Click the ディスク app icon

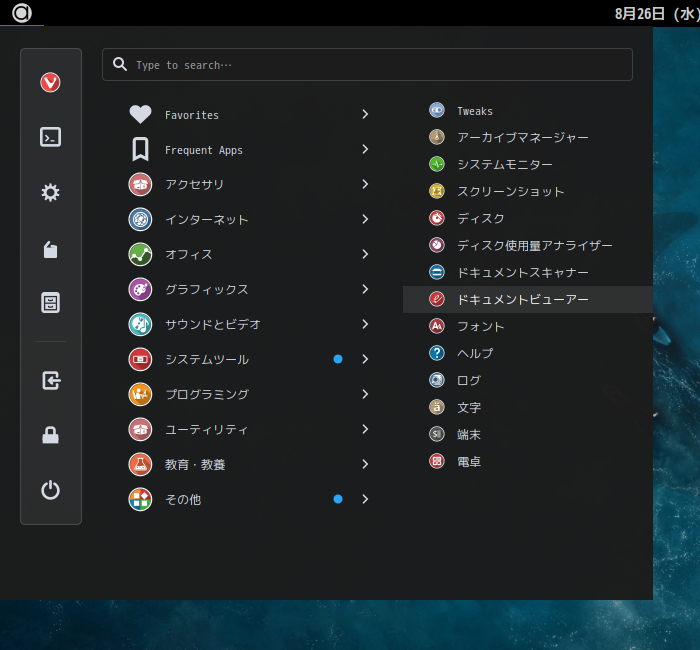point(437,218)
